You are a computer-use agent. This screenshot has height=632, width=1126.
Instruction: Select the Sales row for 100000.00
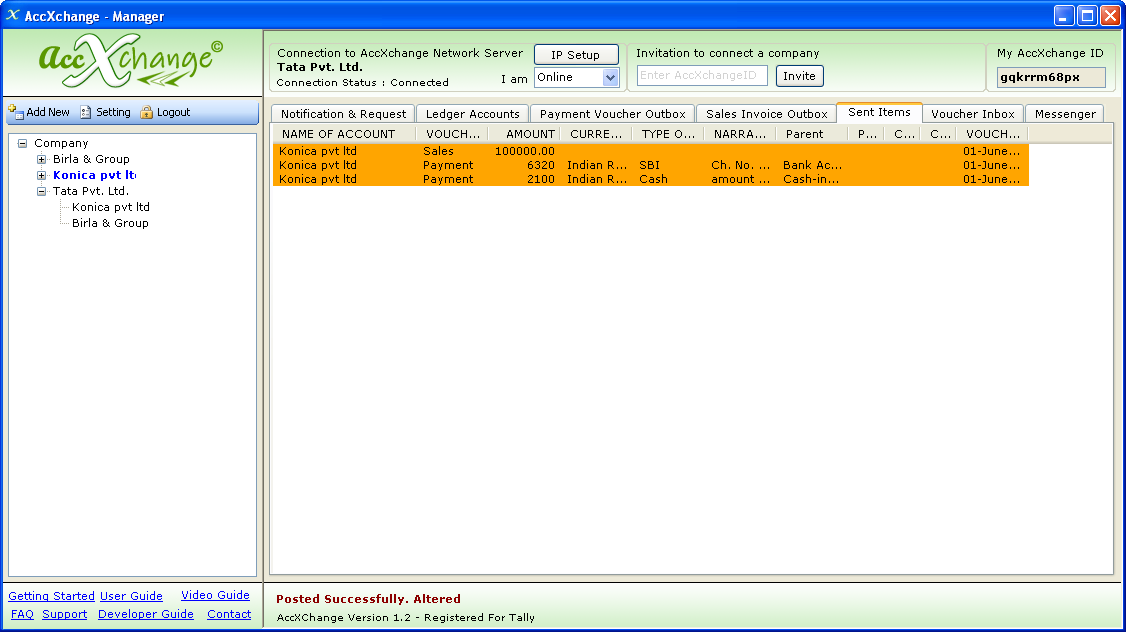[x=651, y=151]
